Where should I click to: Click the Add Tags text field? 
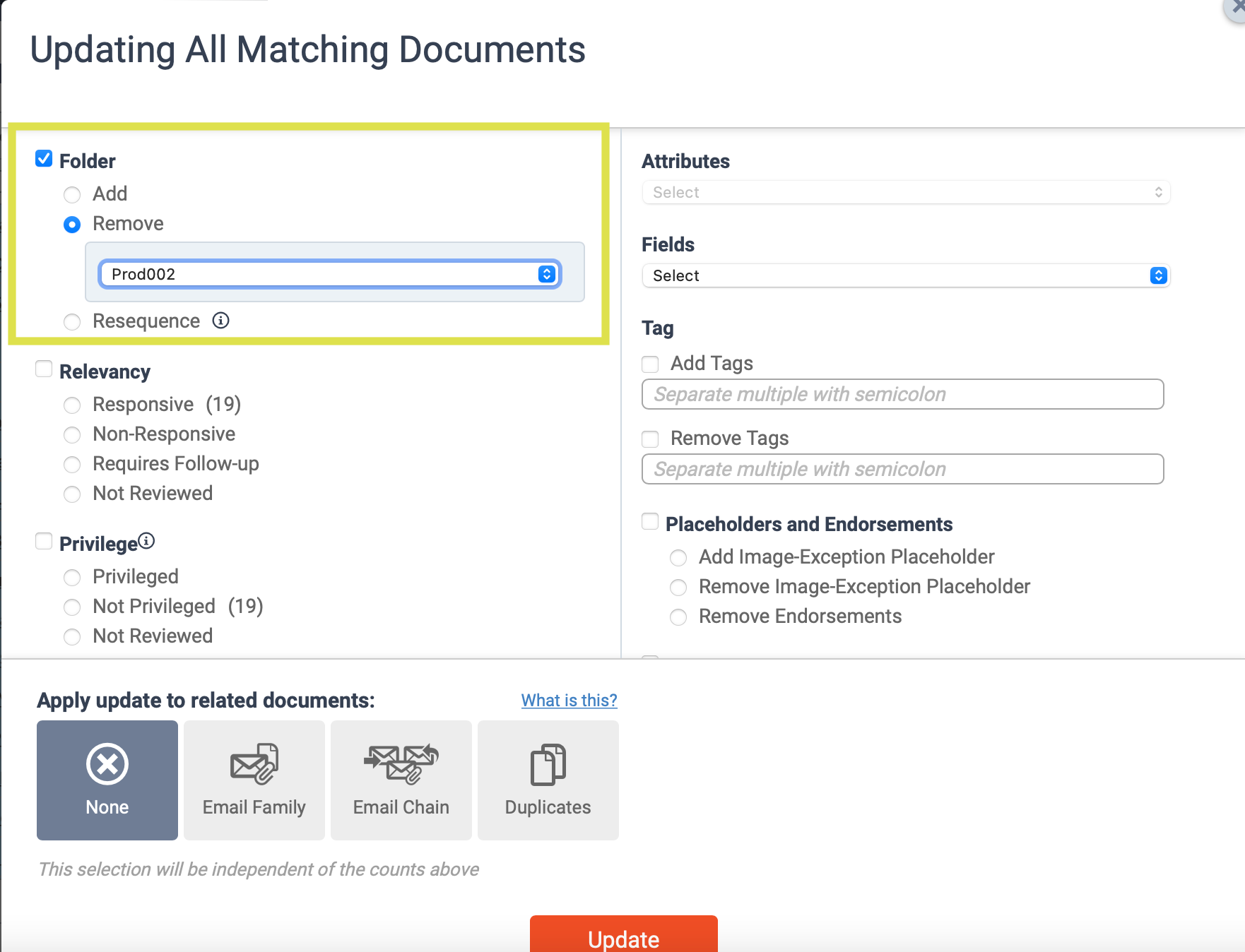(902, 394)
